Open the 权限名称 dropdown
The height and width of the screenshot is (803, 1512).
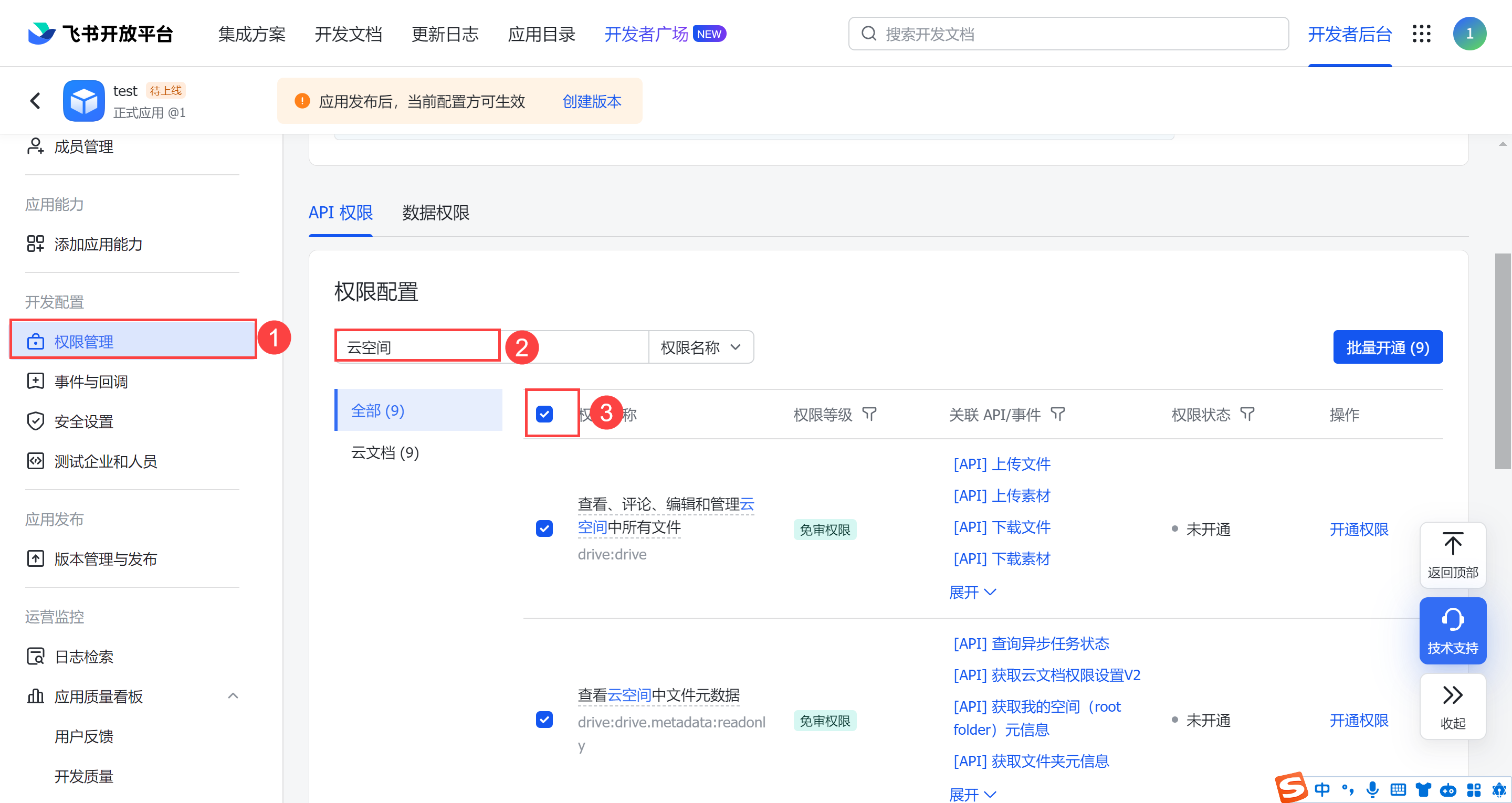point(701,347)
